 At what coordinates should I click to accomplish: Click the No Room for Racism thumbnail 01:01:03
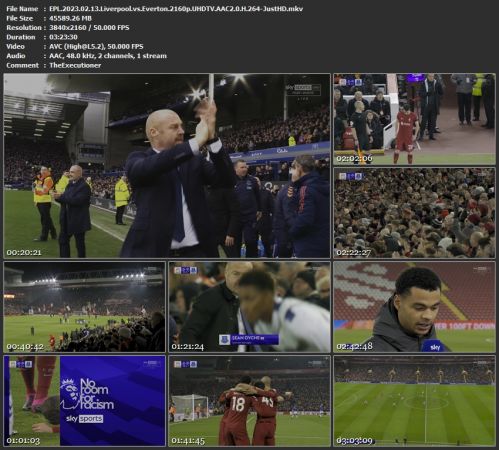coord(84,401)
